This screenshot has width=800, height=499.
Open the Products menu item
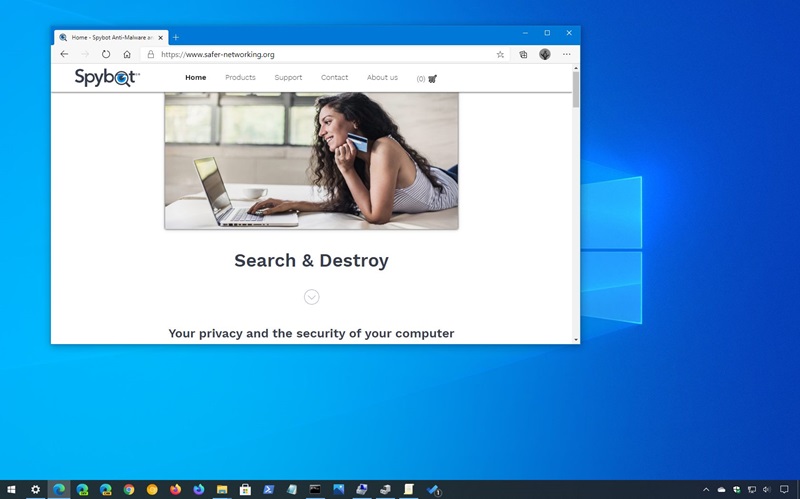pyautogui.click(x=240, y=77)
